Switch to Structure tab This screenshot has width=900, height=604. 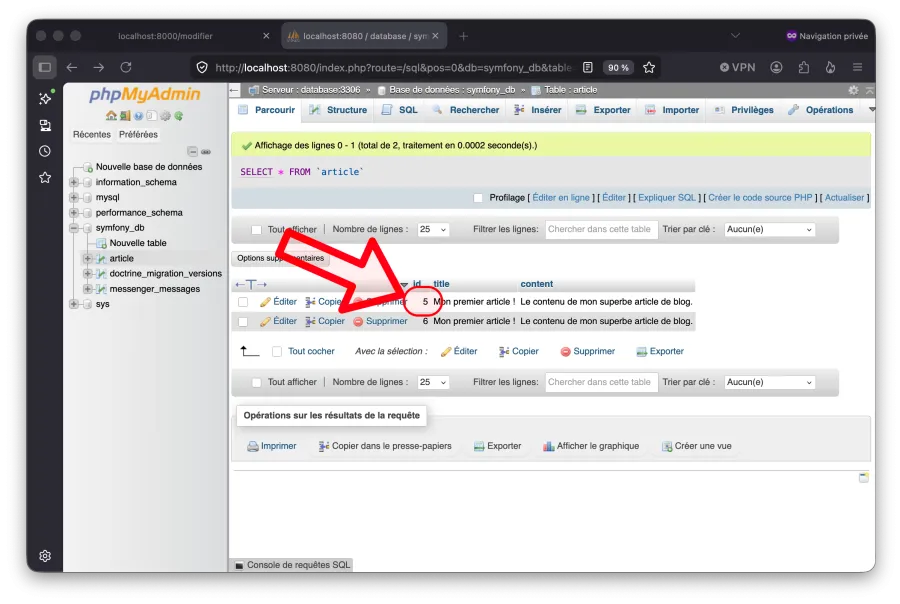(339, 110)
